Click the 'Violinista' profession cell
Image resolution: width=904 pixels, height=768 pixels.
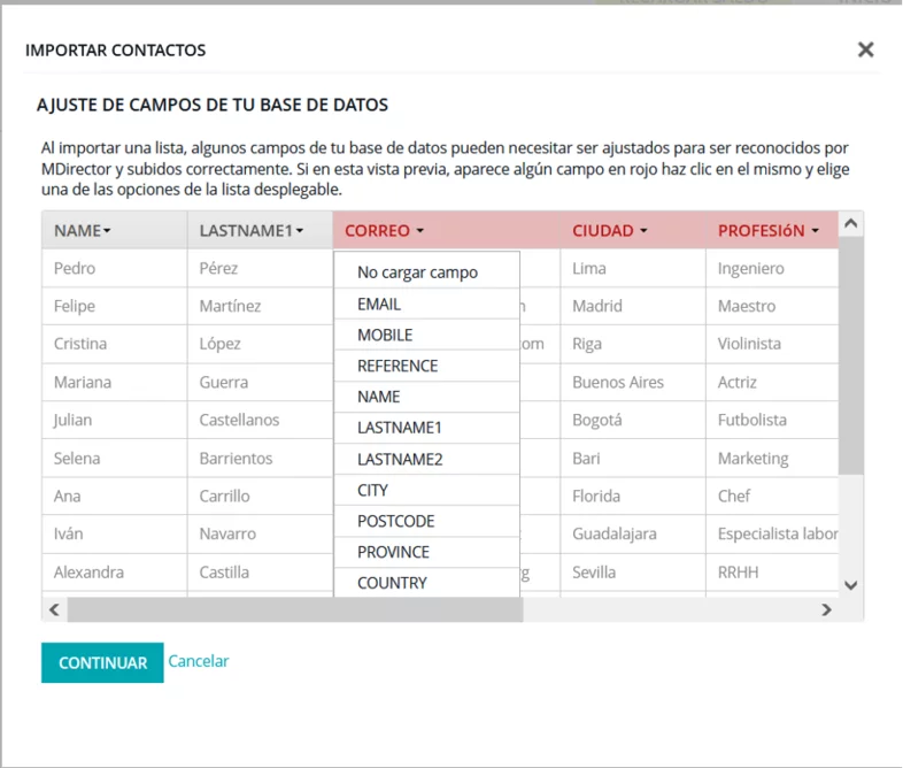coord(772,344)
